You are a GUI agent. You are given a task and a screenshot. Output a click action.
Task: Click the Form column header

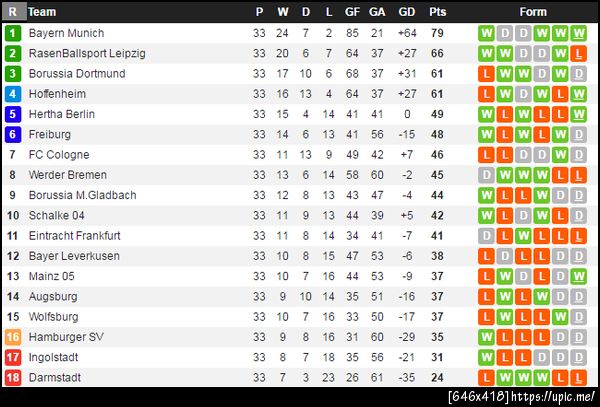click(533, 12)
